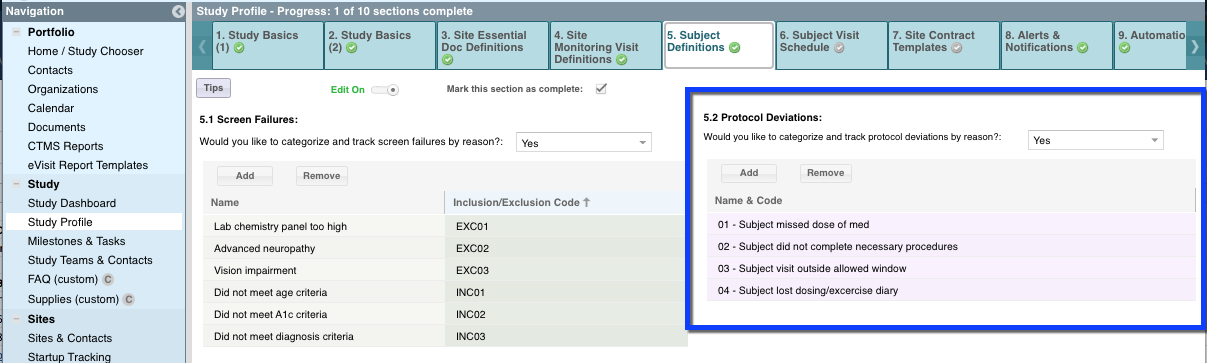Image resolution: width=1207 pixels, height=363 pixels.
Task: Collapse the Navigation panel arrow icon
Action: pyautogui.click(x=178, y=12)
